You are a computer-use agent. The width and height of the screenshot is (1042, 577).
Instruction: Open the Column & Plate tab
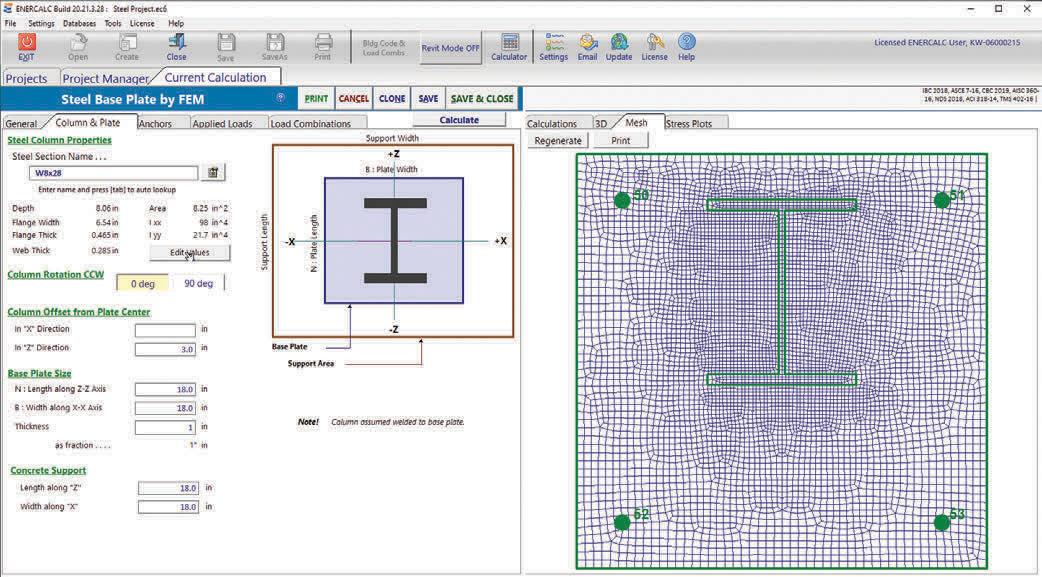(x=88, y=122)
